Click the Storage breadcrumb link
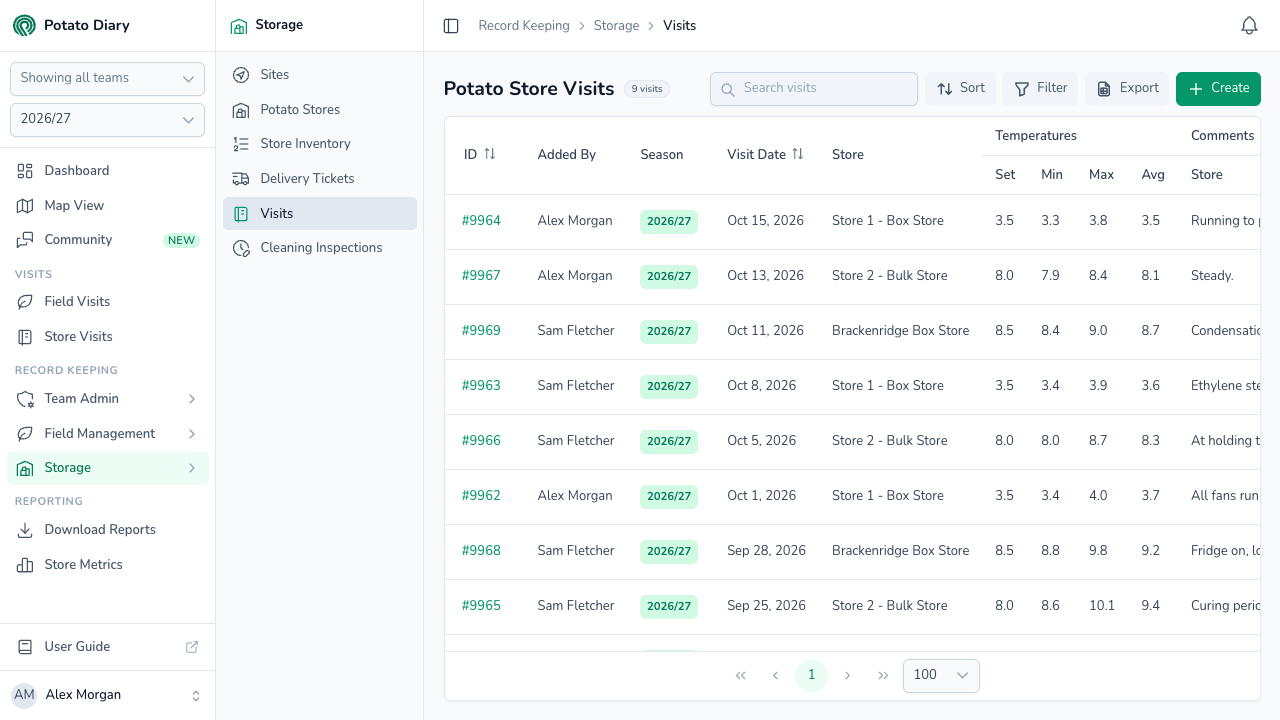1280x720 pixels. [x=616, y=26]
